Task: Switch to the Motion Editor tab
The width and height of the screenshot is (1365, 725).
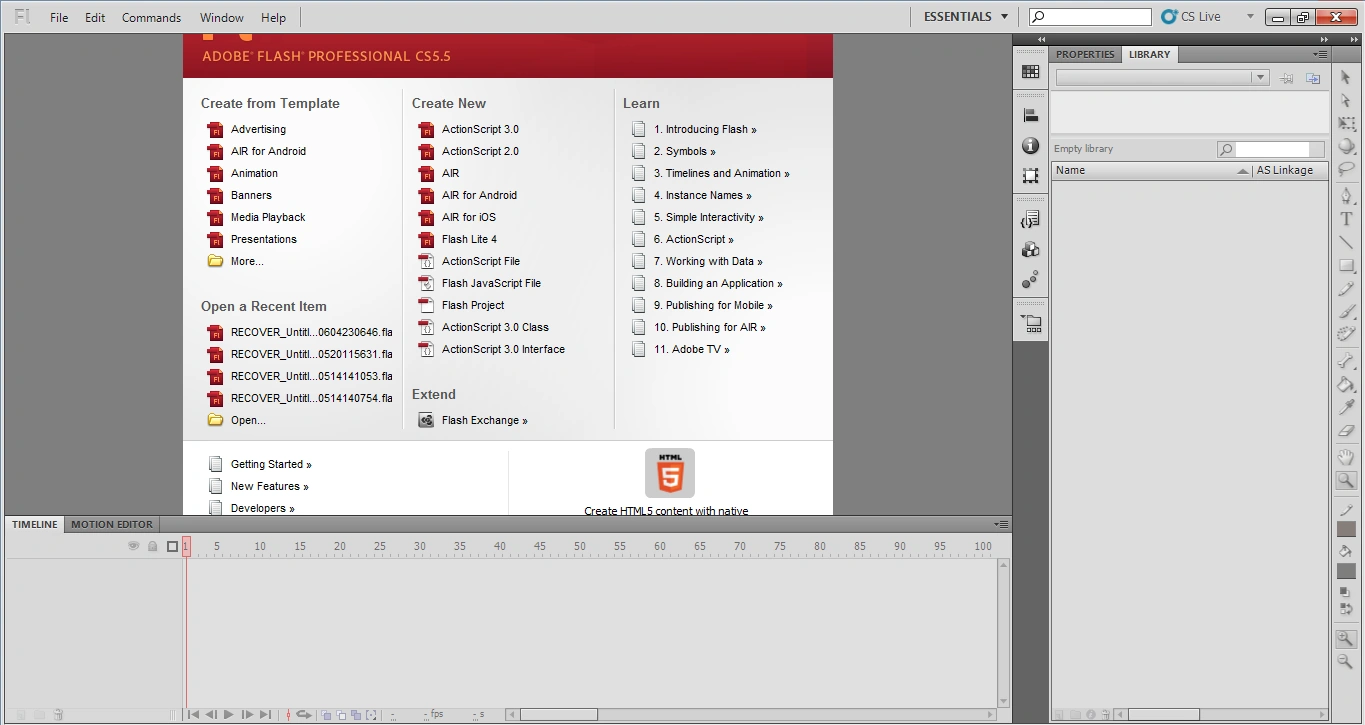Action: pos(112,524)
